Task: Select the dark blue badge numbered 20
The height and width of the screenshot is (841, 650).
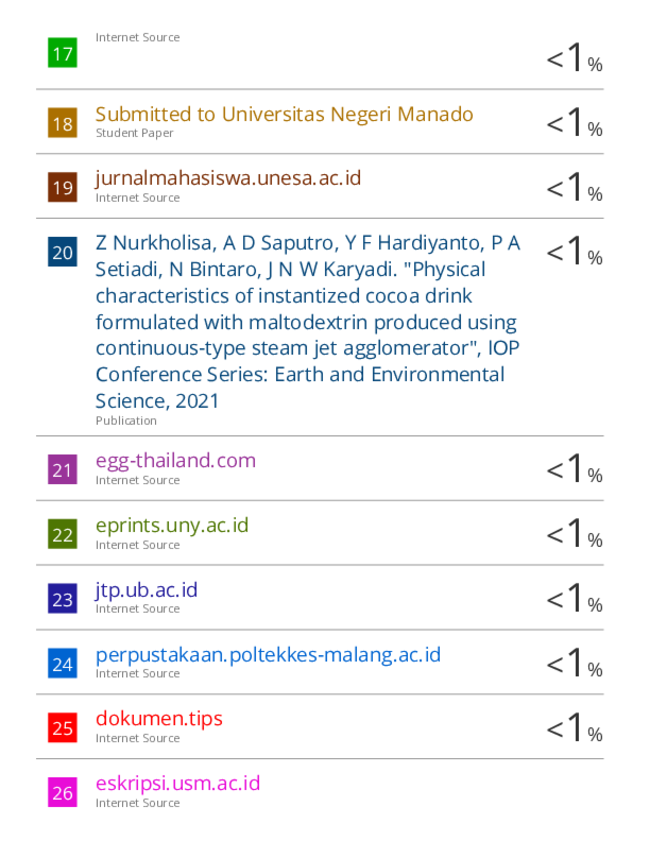Action: 62,252
